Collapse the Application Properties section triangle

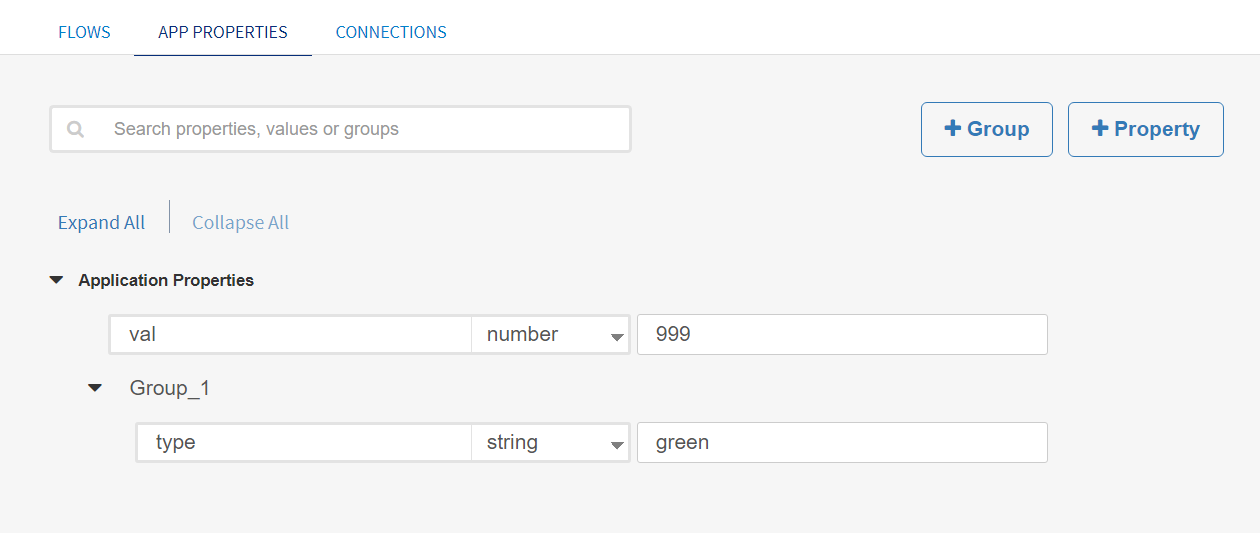(x=56, y=280)
